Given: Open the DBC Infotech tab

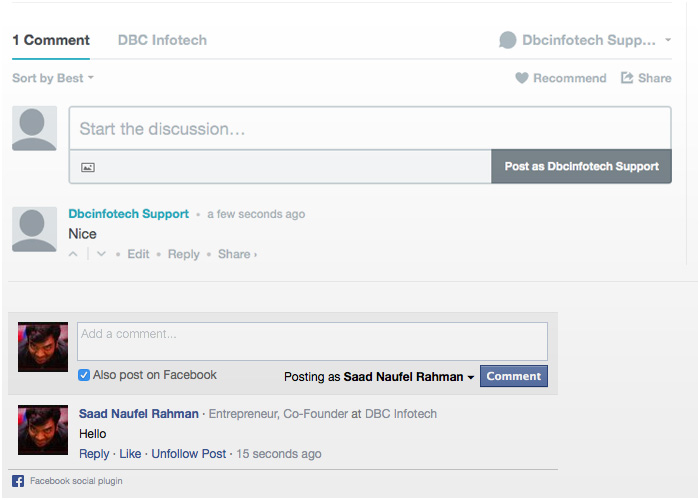Looking at the screenshot, I should (x=162, y=40).
